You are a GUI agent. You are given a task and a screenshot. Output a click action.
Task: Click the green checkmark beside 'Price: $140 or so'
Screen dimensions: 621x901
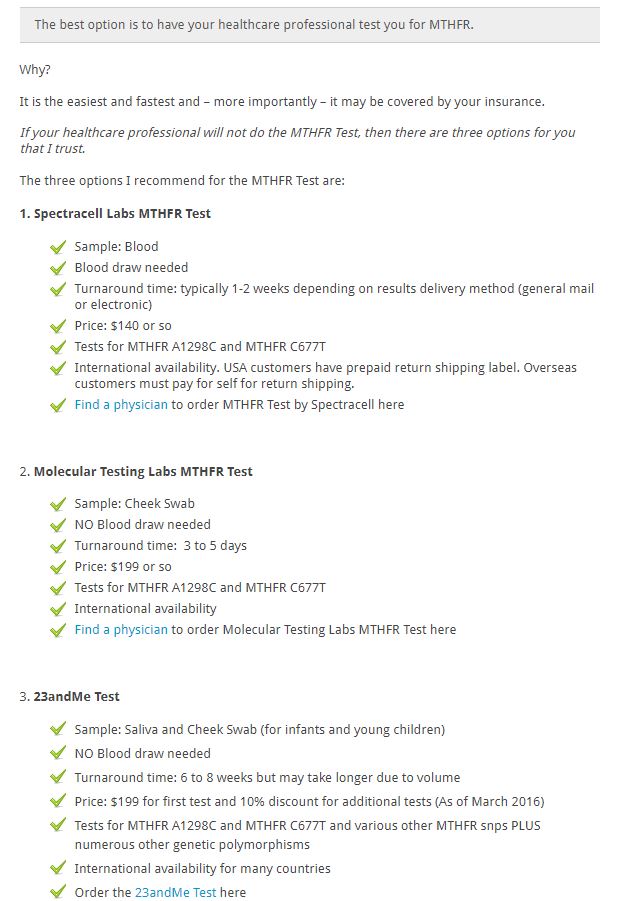click(x=57, y=327)
